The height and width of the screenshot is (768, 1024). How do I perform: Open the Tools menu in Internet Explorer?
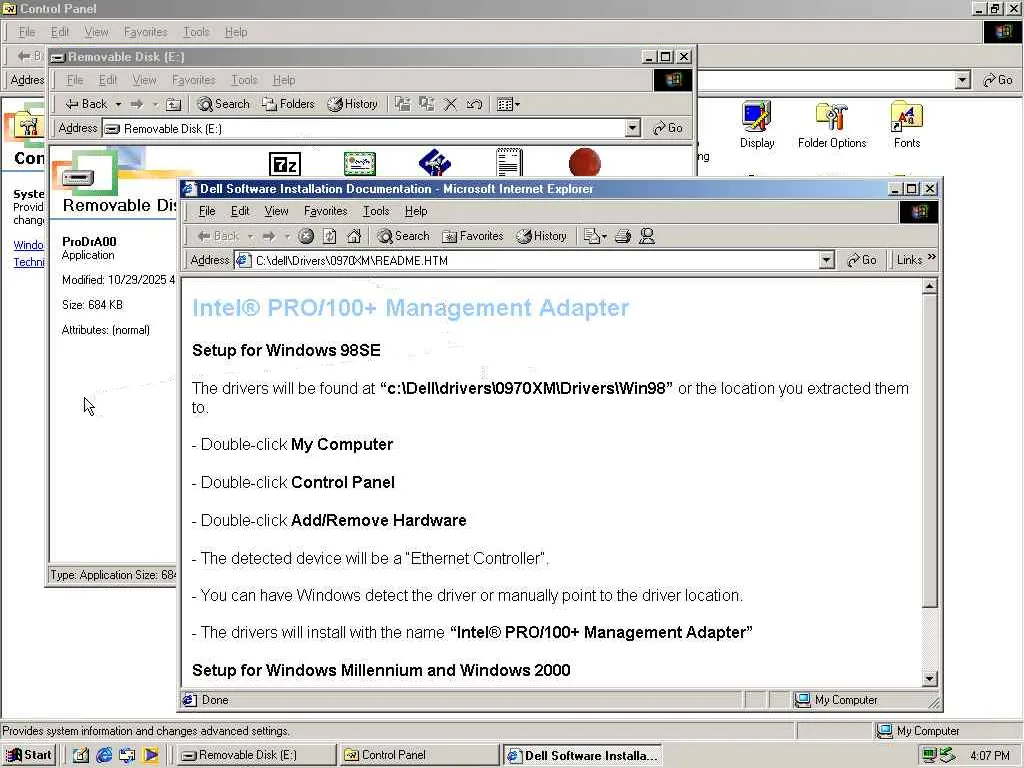[x=376, y=211]
